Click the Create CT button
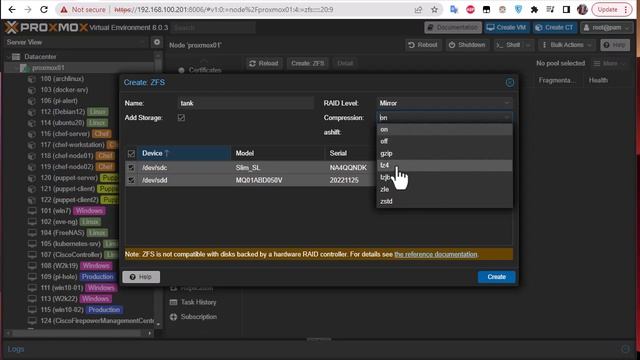This screenshot has height=360, width=640. point(555,27)
